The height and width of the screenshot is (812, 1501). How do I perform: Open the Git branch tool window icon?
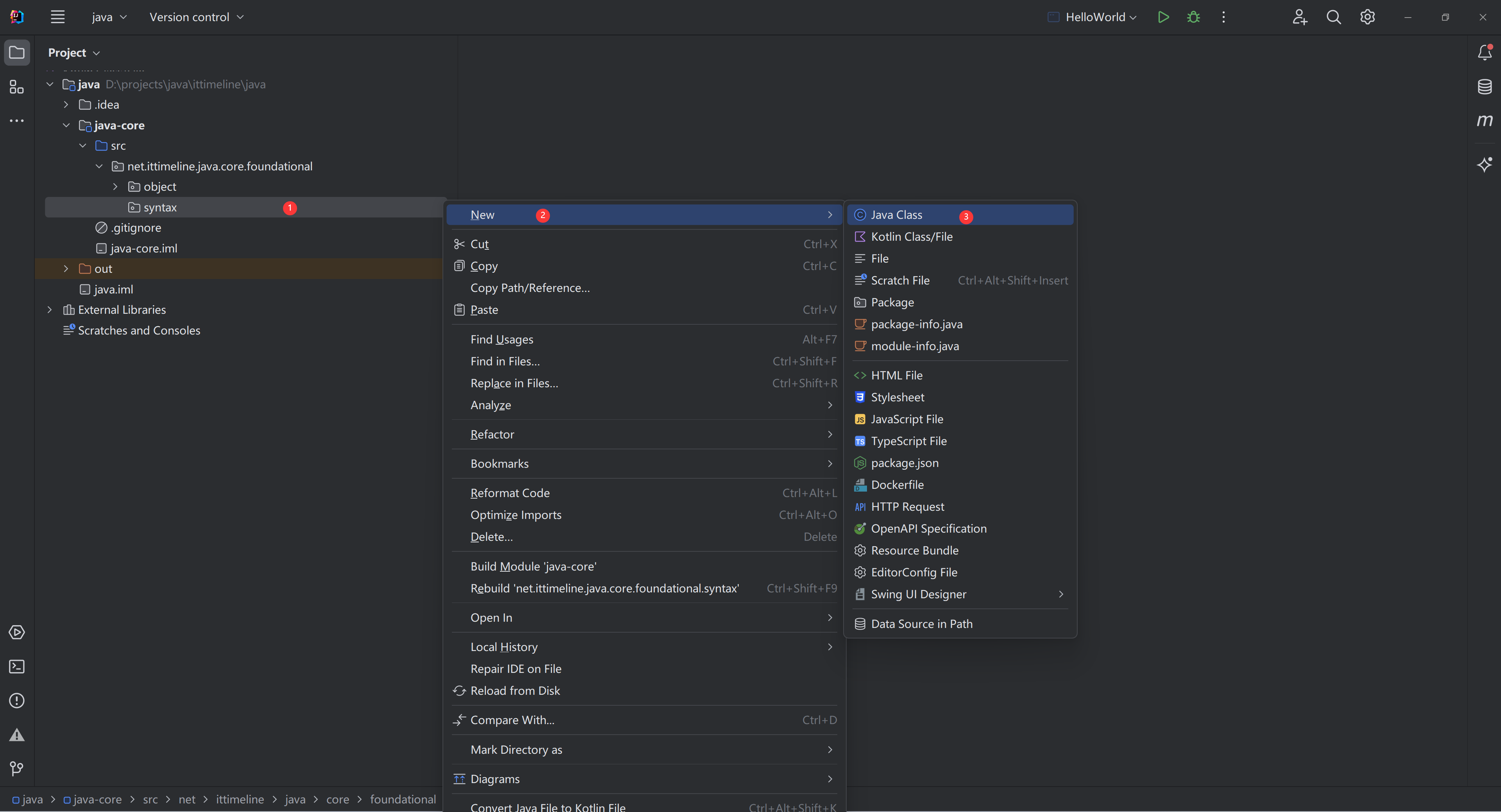tap(17, 769)
